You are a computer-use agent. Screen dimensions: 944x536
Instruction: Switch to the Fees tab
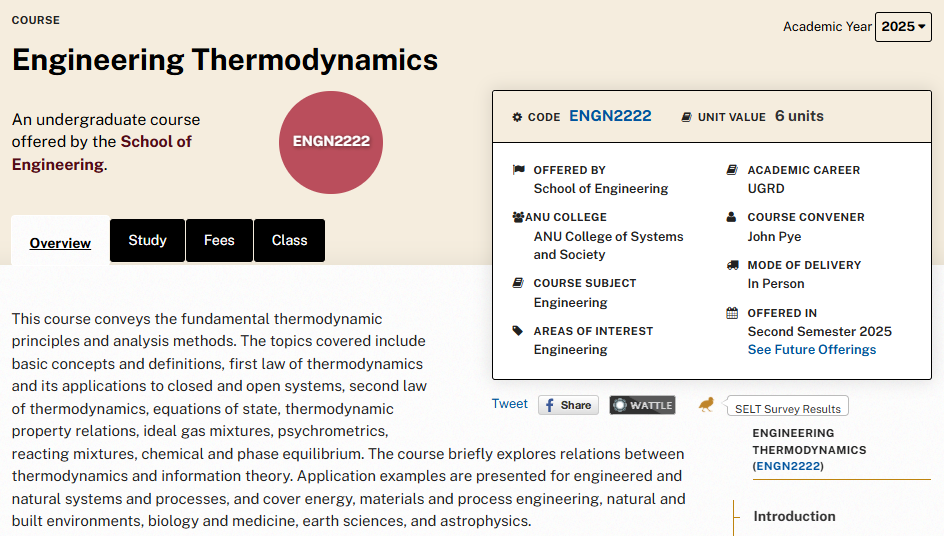coord(219,240)
